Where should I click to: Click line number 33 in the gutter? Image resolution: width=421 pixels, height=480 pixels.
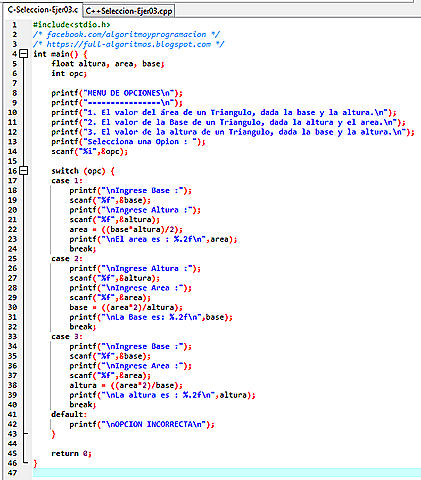(12, 337)
